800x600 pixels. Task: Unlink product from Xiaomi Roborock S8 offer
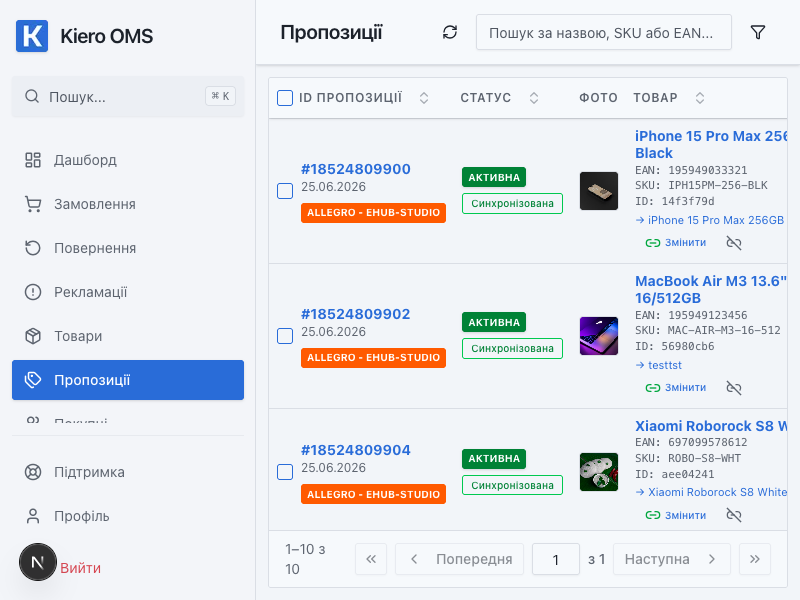point(734,515)
